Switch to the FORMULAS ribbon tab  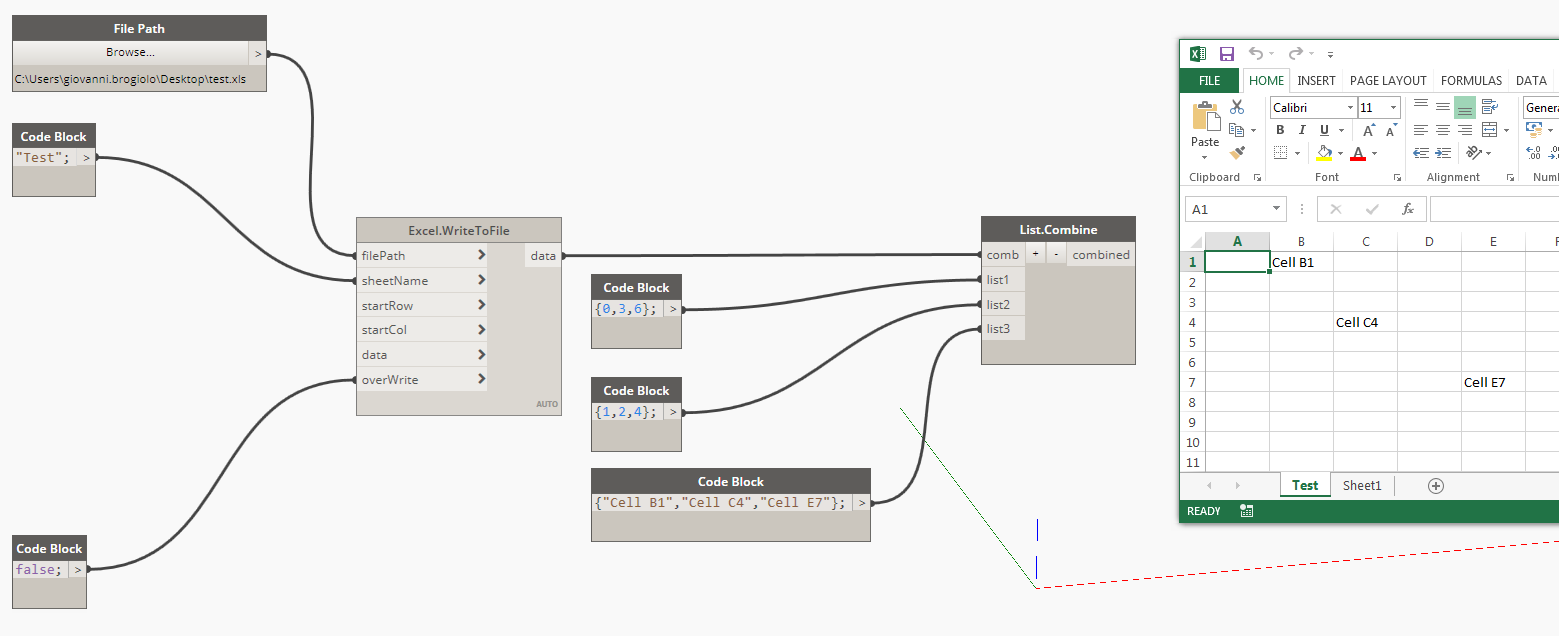point(1471,80)
